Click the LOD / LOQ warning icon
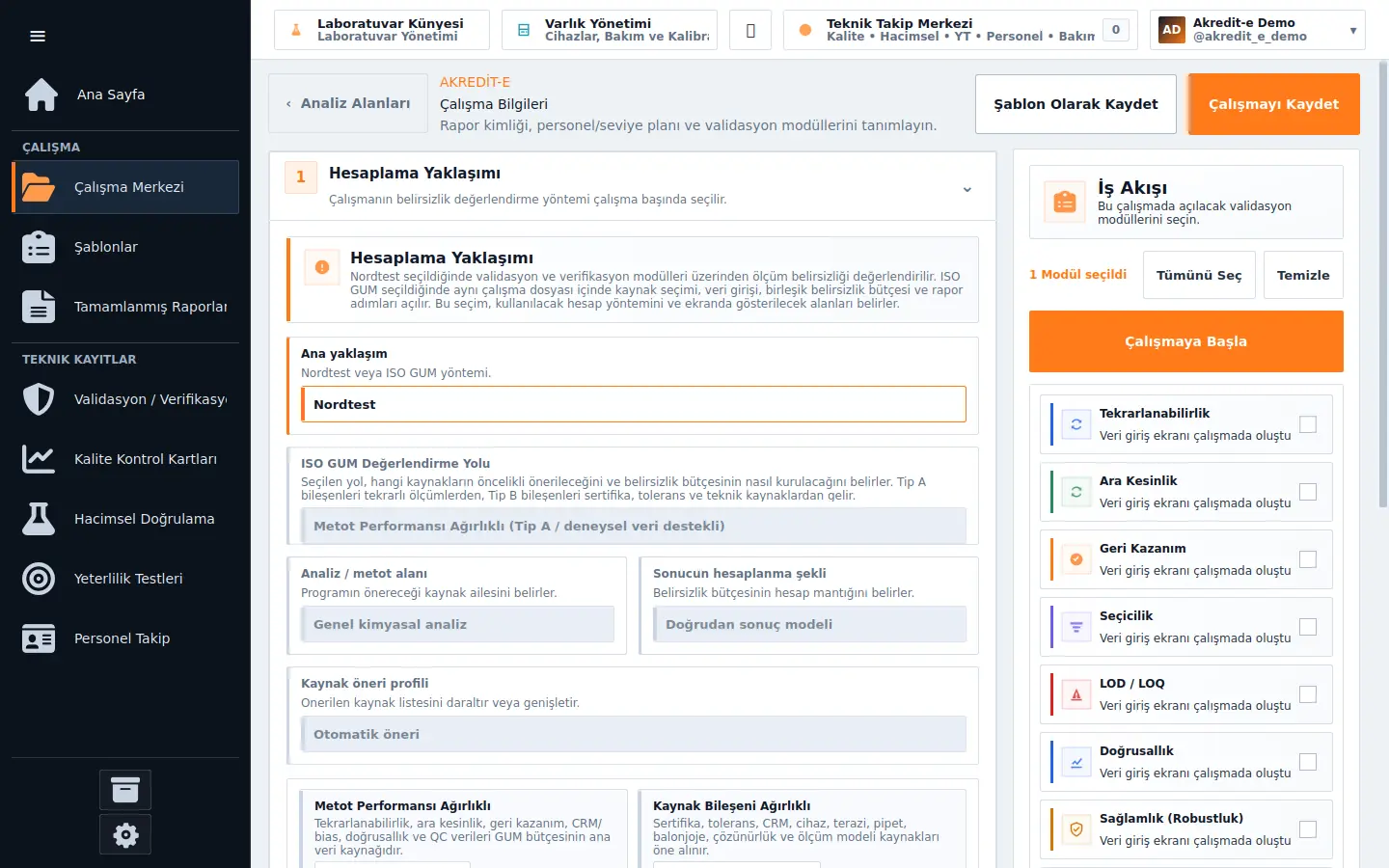This screenshot has width=1389, height=868. [1076, 694]
